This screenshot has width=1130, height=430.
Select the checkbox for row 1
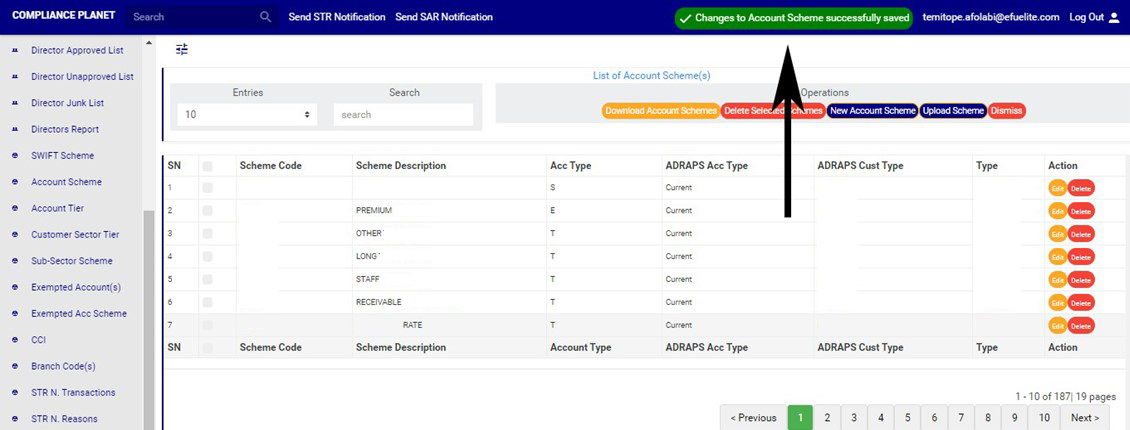(208, 188)
